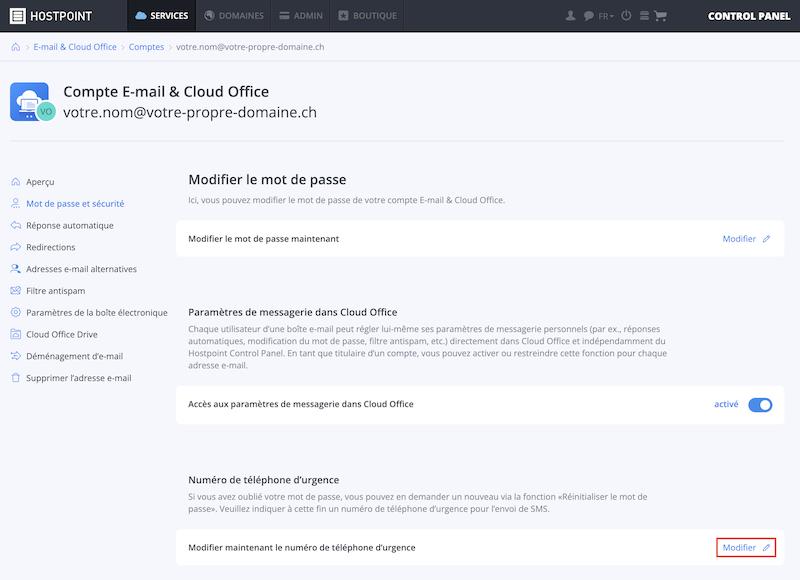Open Réponse automatique settings
The image size is (800, 580).
[x=70, y=225]
